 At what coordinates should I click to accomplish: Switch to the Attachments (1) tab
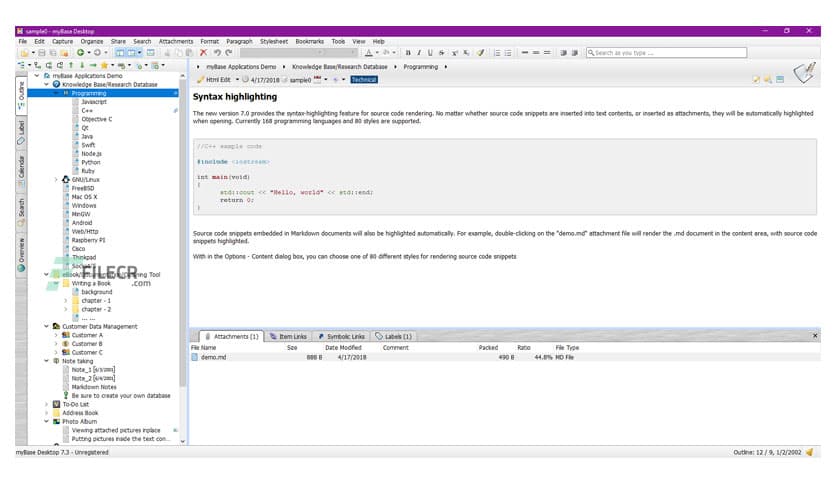click(231, 336)
